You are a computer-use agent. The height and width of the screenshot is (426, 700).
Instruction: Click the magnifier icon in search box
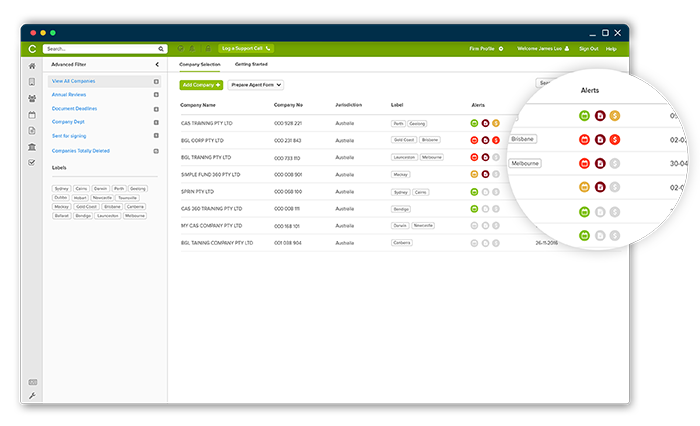tap(160, 48)
